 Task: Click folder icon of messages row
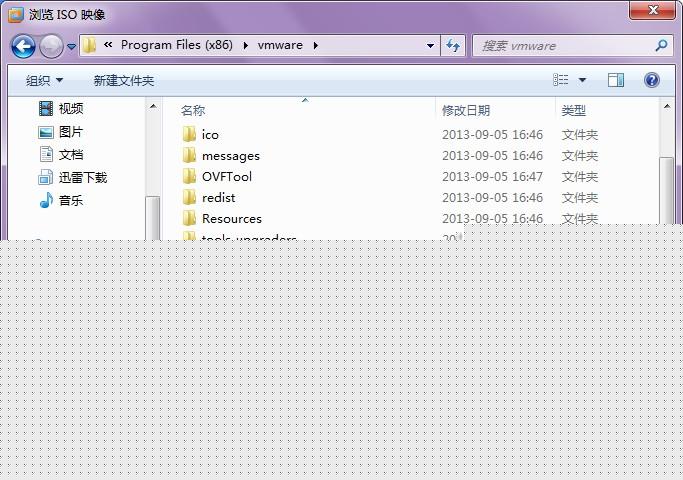point(189,155)
